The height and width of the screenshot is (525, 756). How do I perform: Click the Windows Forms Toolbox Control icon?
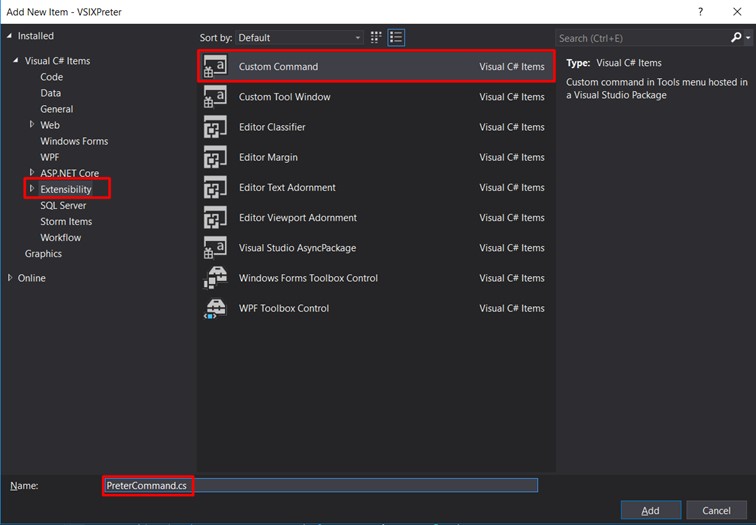[x=215, y=278]
